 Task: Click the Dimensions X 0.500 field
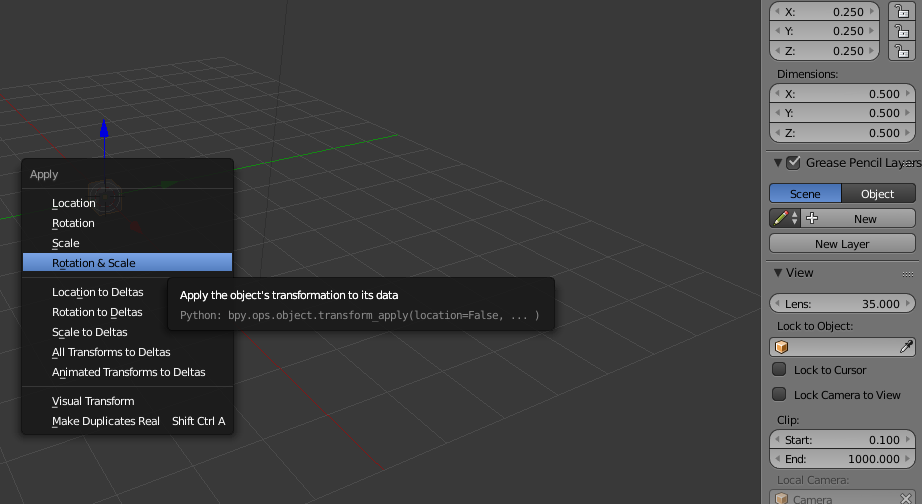pyautogui.click(x=842, y=94)
